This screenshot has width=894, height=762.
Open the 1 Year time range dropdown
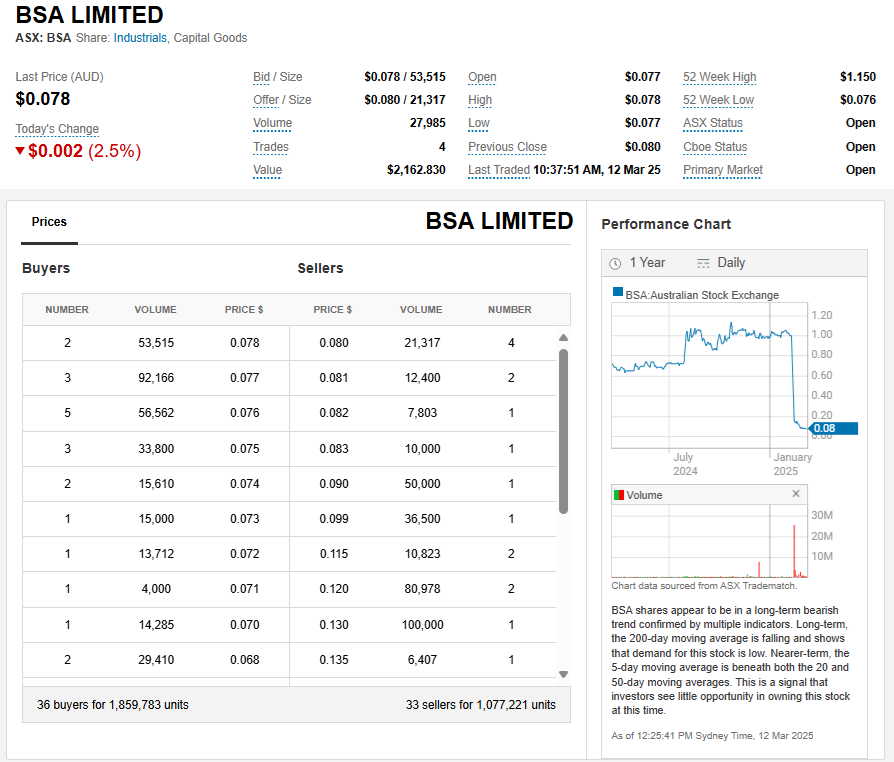[x=646, y=263]
